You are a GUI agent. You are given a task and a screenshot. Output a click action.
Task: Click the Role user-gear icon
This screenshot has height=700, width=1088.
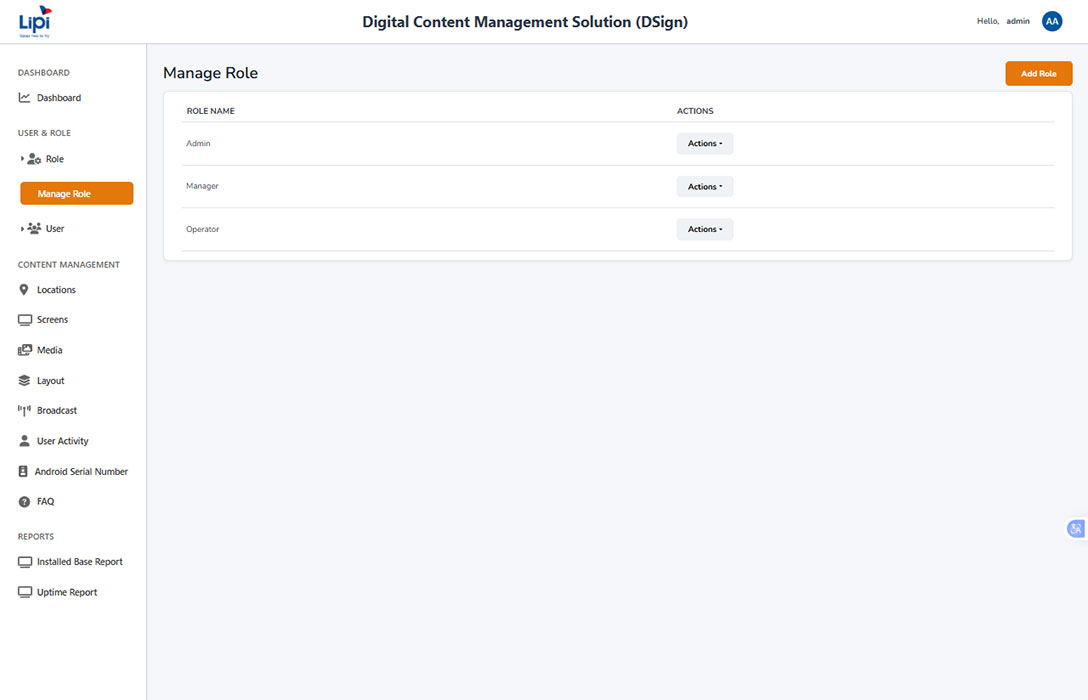pyautogui.click(x=34, y=159)
